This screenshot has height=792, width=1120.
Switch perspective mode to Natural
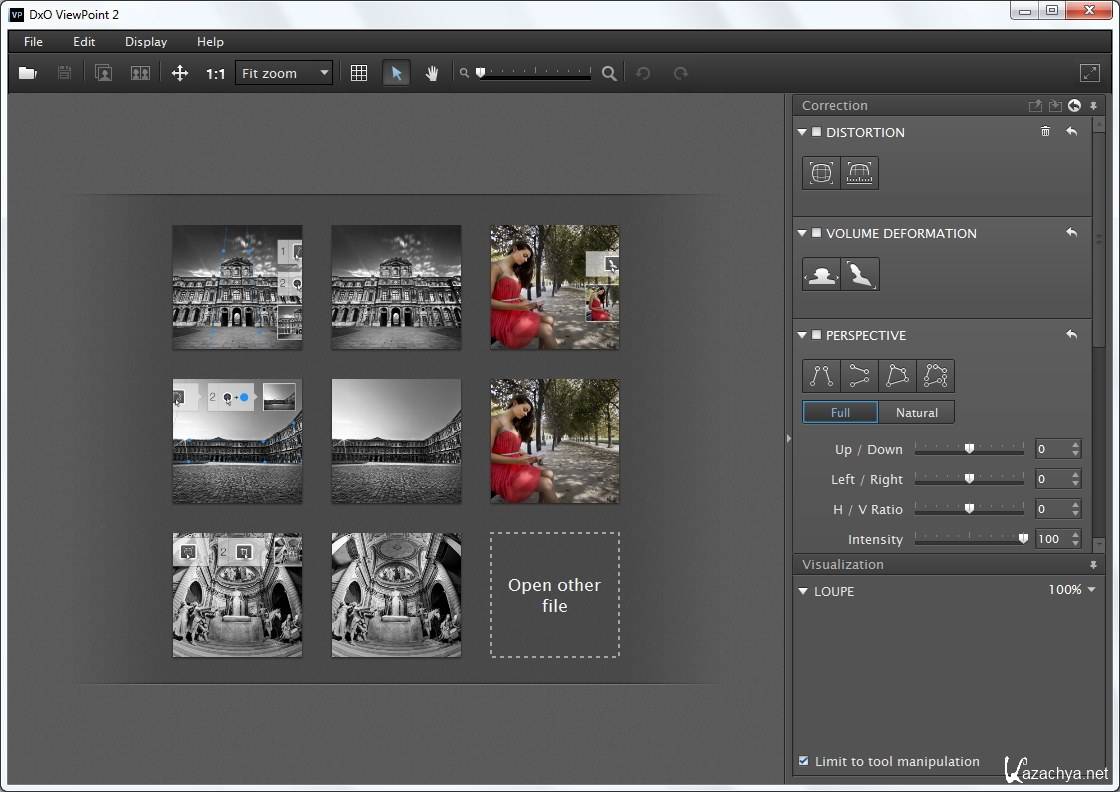coord(916,412)
